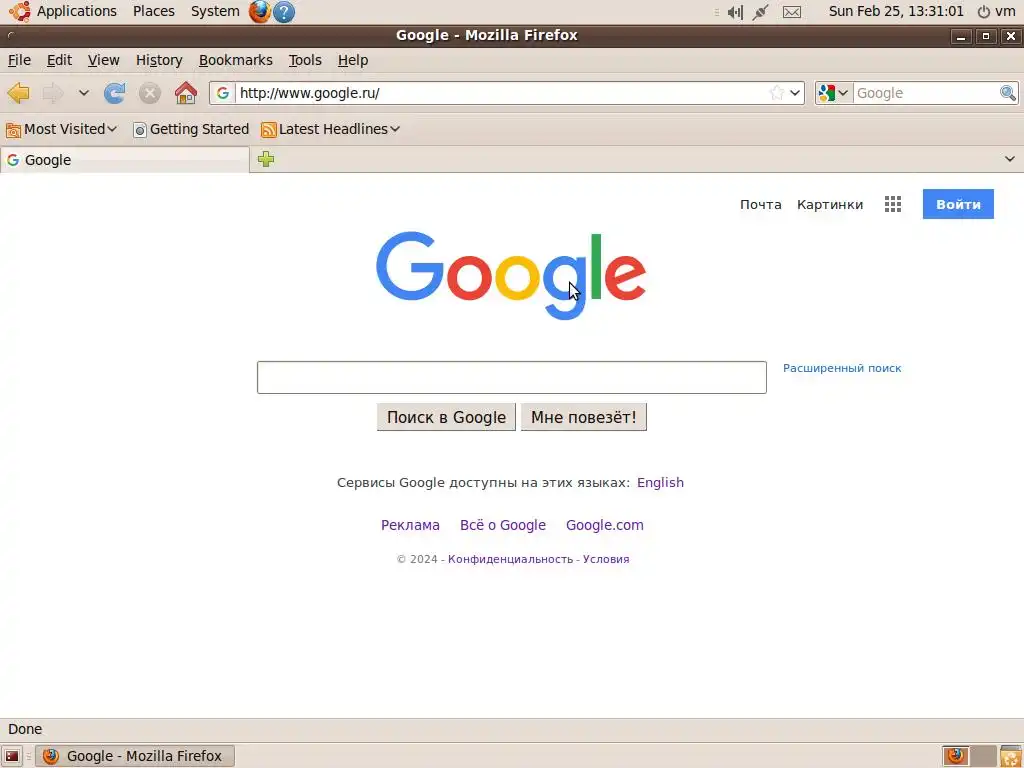Open the Google apps grid icon
The image size is (1024, 768).
(x=893, y=204)
